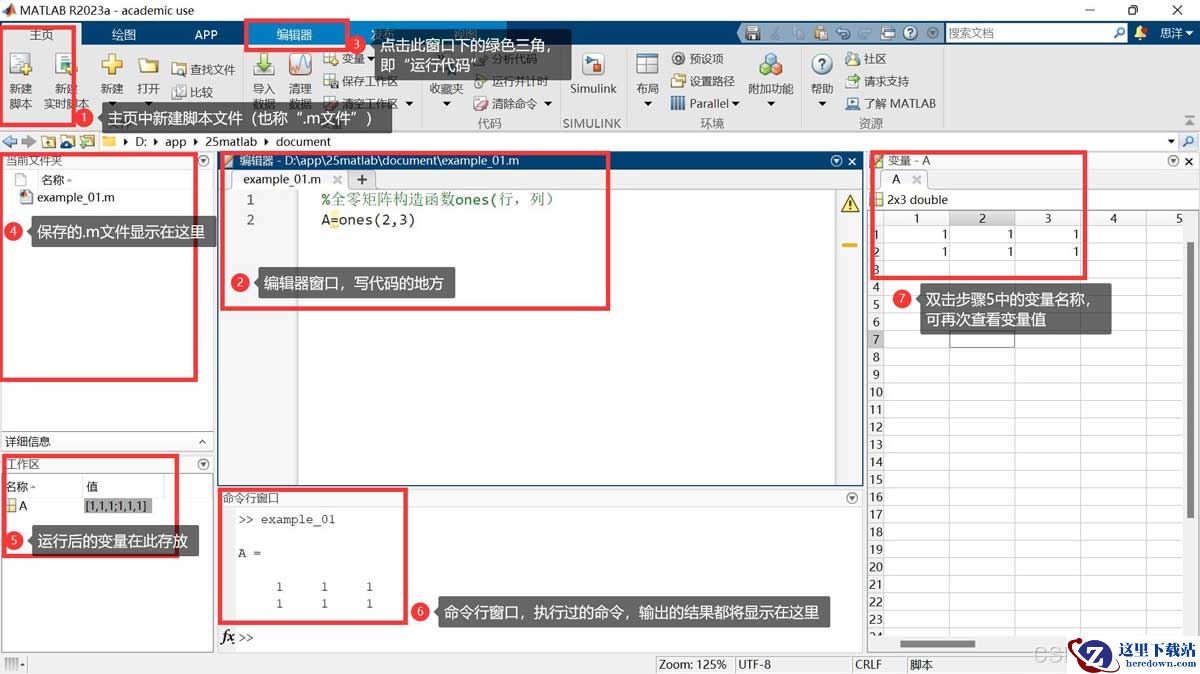
Task: Open the 思洋 user account dropdown
Action: (x=1176, y=33)
